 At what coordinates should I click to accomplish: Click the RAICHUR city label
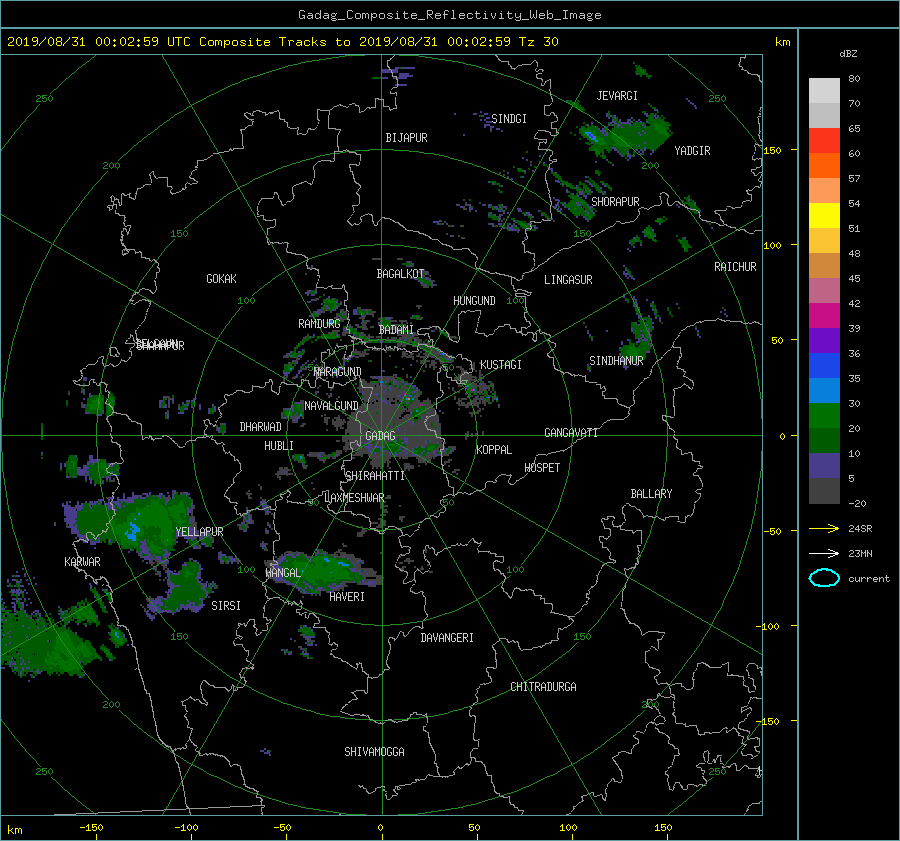(735, 267)
